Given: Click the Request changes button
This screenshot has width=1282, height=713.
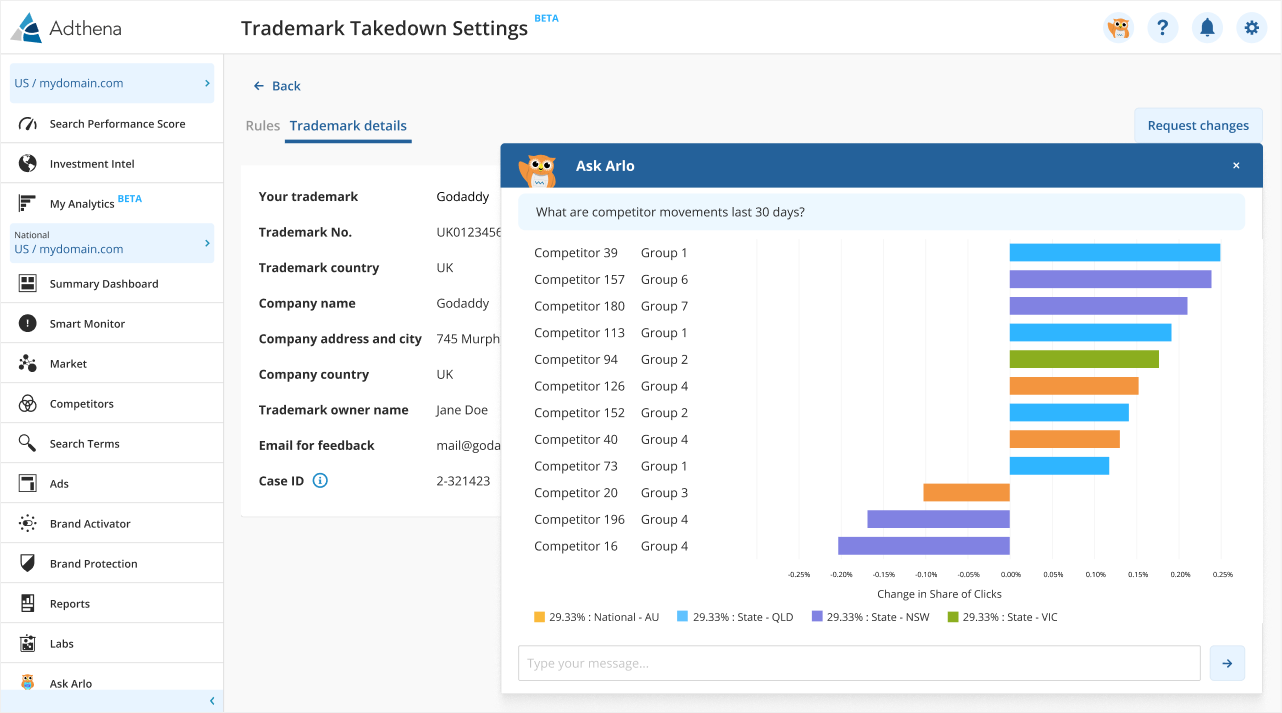Looking at the screenshot, I should click(x=1198, y=126).
